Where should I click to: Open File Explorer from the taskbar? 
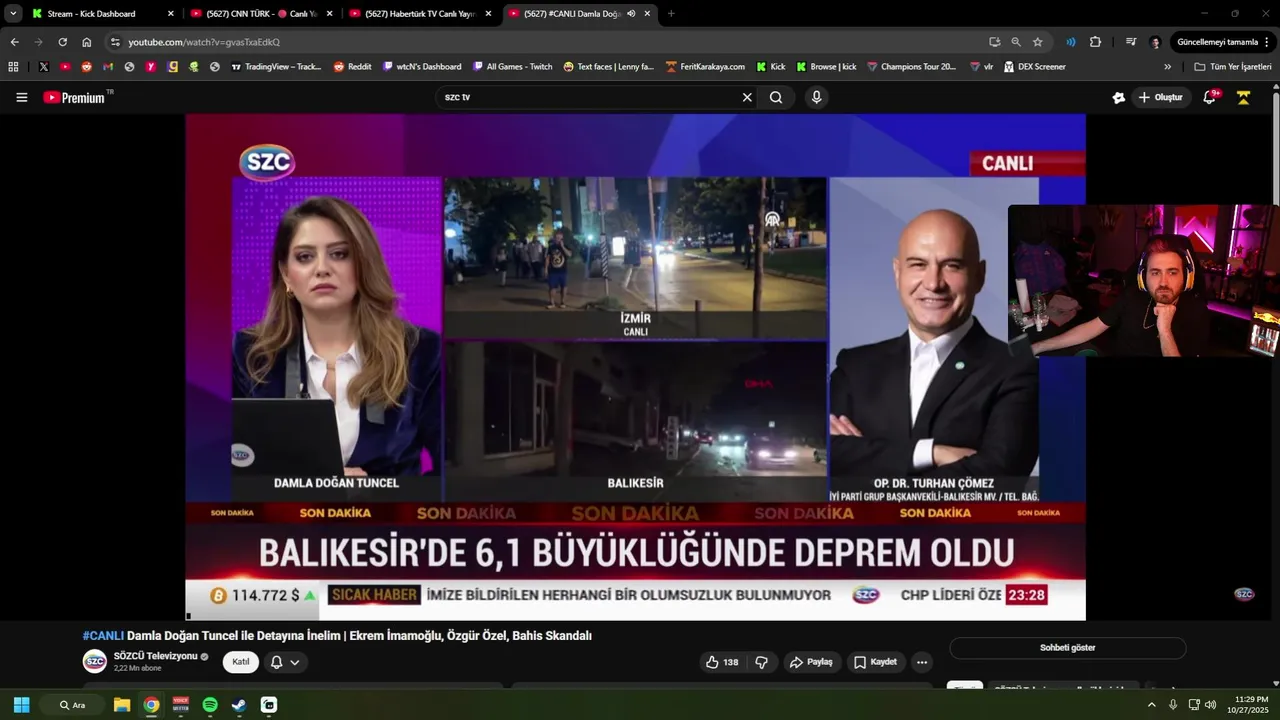click(x=122, y=705)
